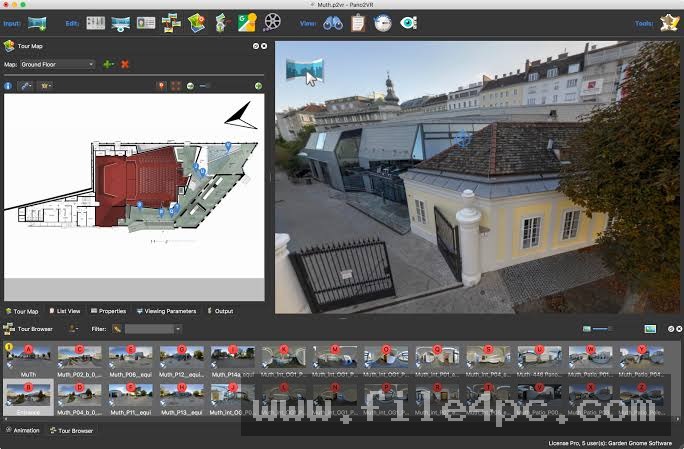Image resolution: width=684 pixels, height=449 pixels.
Task: Open the Google Street View icon
Action: pos(247,23)
